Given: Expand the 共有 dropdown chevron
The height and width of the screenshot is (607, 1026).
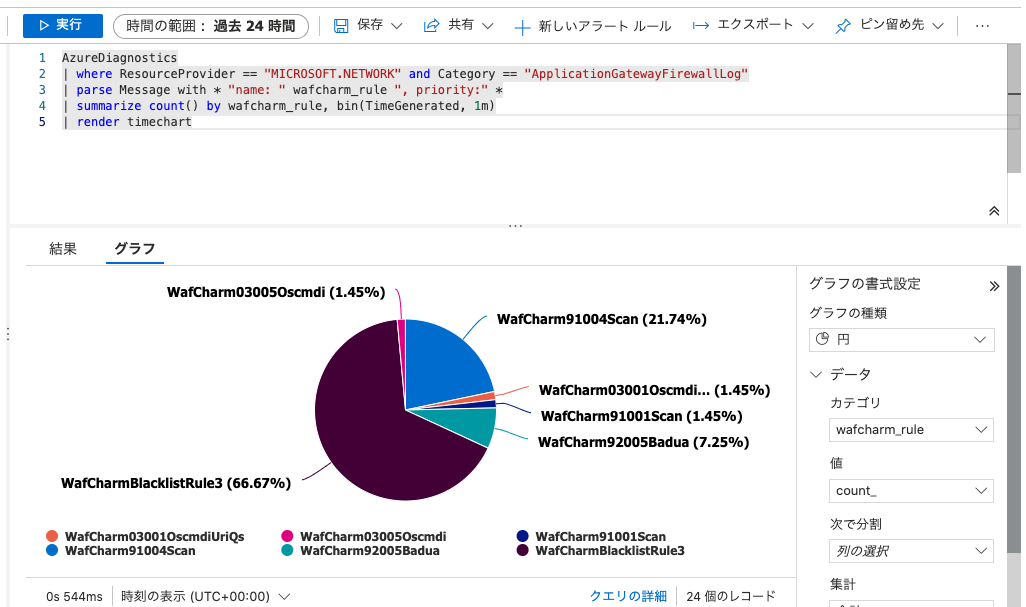Looking at the screenshot, I should point(487,26).
